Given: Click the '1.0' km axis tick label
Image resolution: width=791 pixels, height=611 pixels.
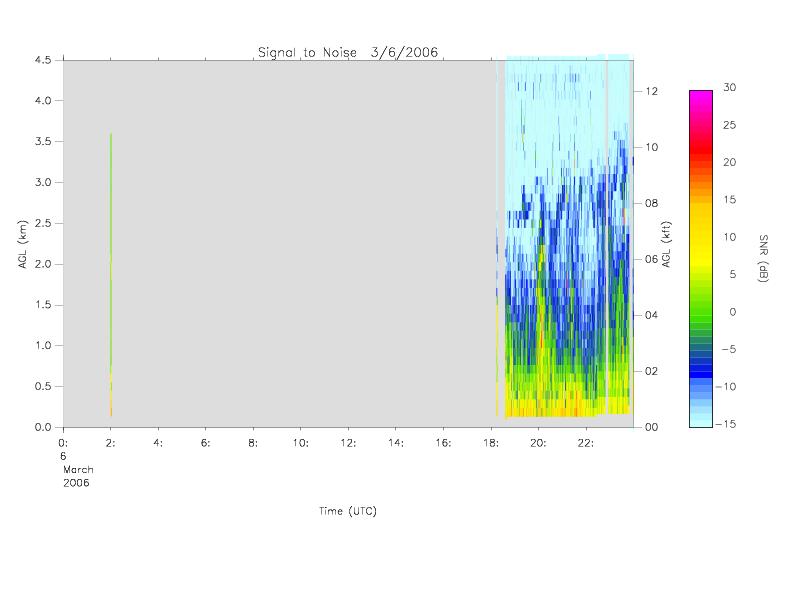Looking at the screenshot, I should tap(43, 346).
